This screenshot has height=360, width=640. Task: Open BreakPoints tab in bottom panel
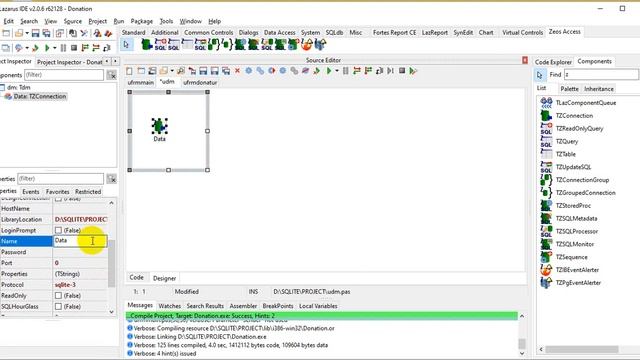click(x=278, y=306)
